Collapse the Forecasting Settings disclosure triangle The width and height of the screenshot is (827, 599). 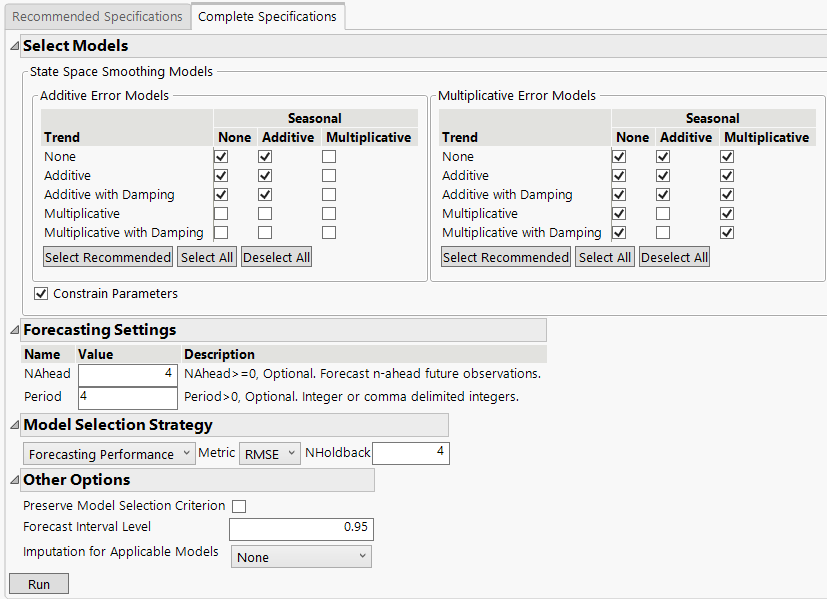click(14, 330)
